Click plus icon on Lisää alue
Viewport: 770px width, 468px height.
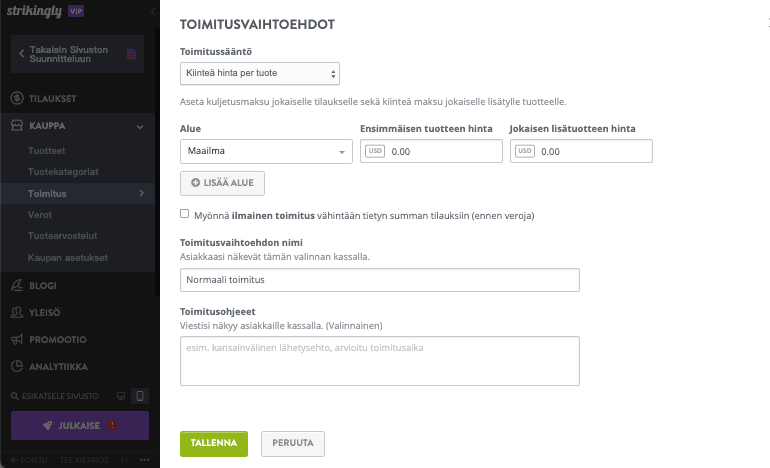(195, 183)
